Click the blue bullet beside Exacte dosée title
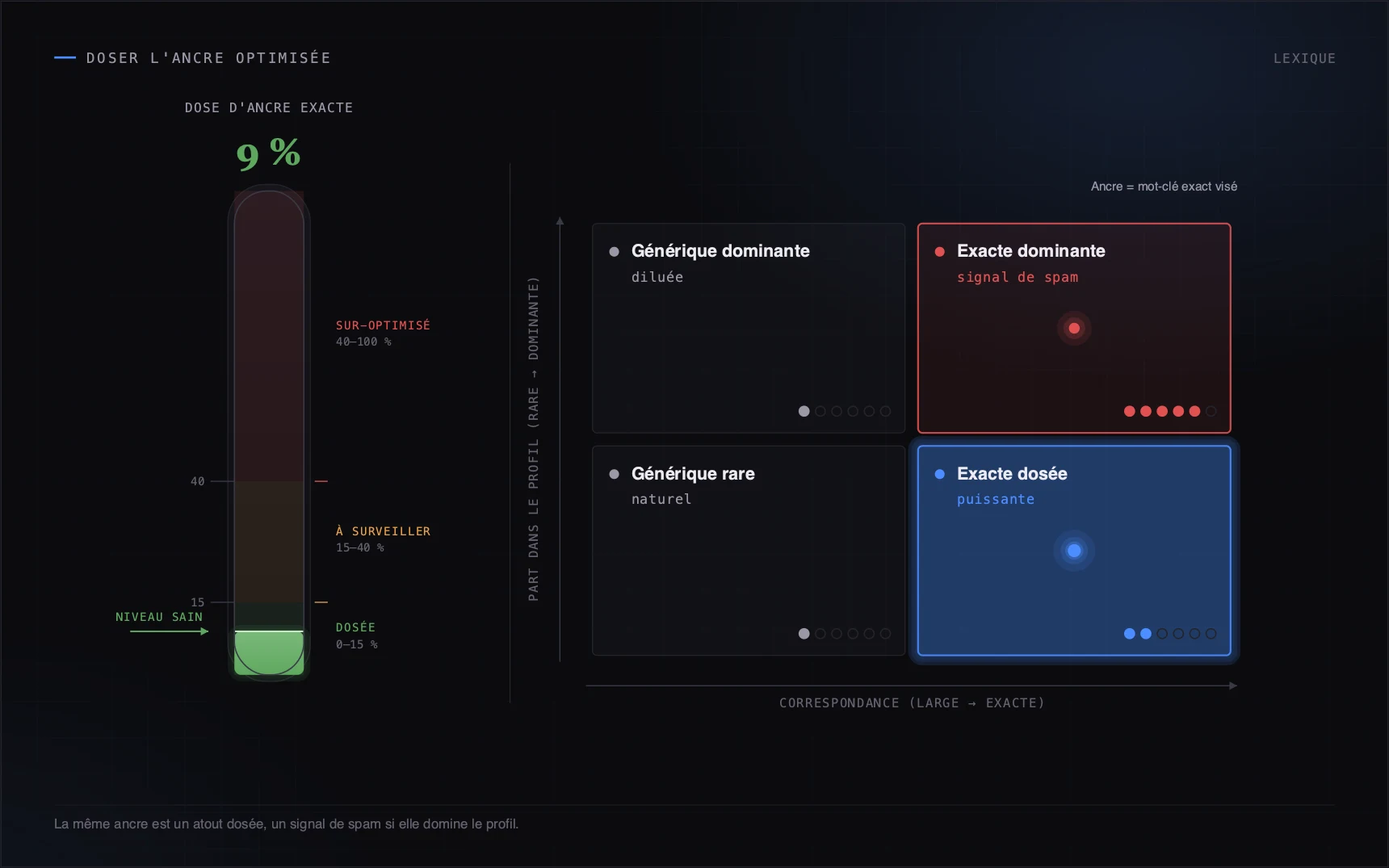The image size is (1389, 868). click(x=940, y=474)
